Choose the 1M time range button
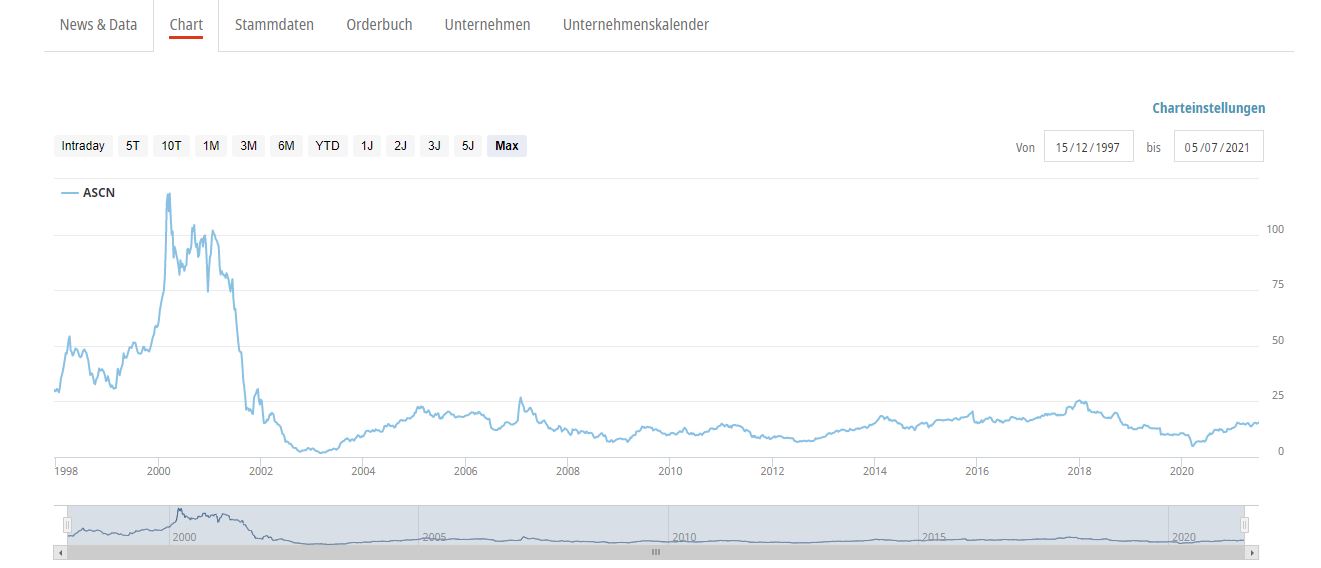Screen dimensions: 1321x568 [x=211, y=146]
